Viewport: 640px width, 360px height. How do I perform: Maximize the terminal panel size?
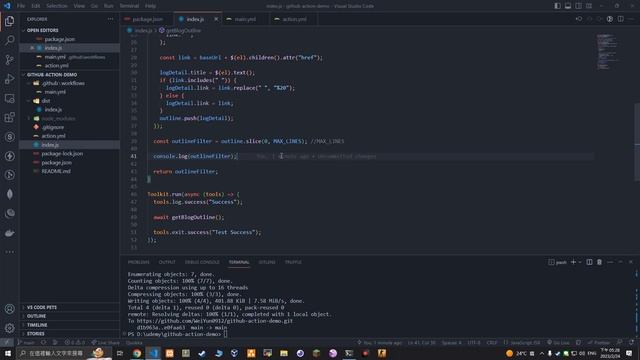620,262
